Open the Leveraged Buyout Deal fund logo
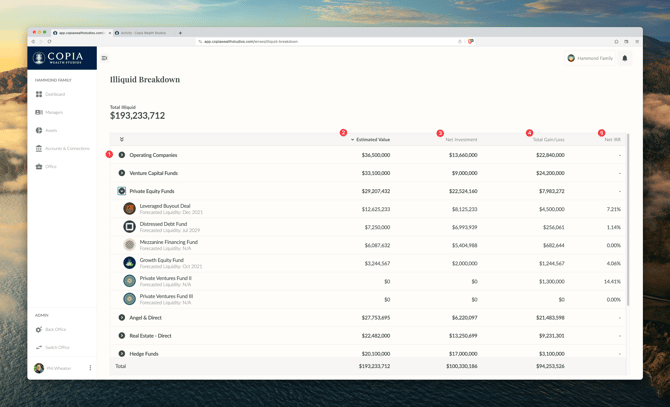Screen dimensions: 670x407 tap(129, 209)
